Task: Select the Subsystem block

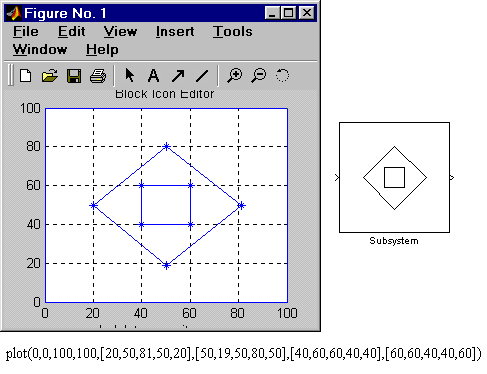Action: pos(394,177)
